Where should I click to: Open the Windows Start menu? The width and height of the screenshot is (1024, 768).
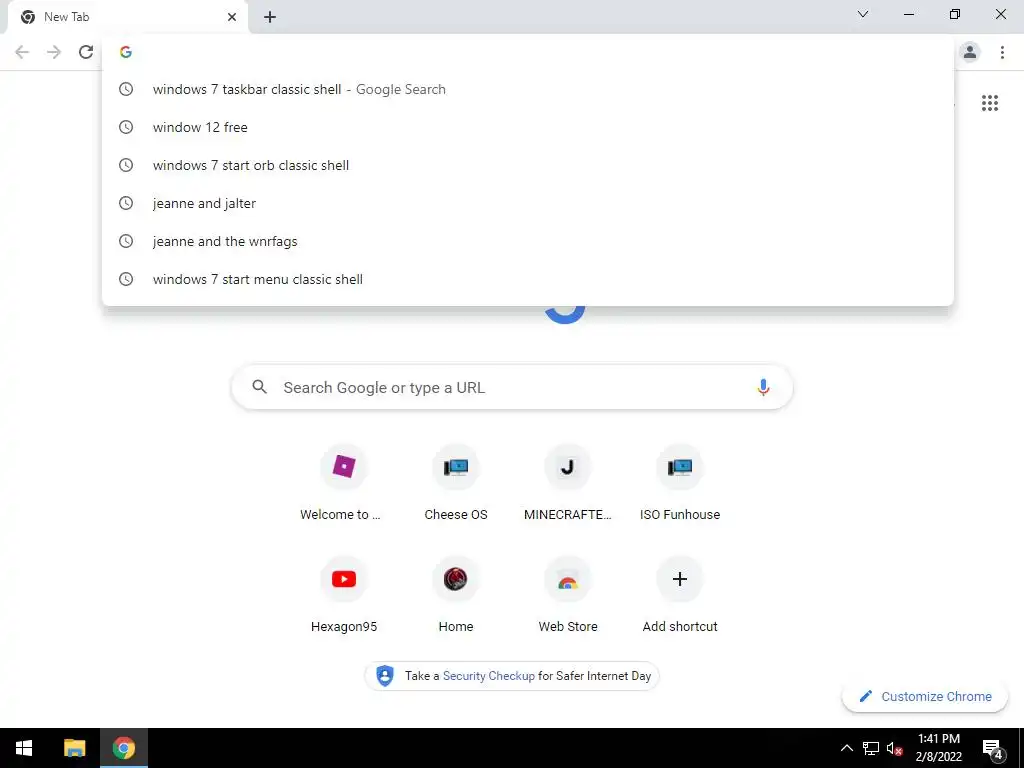coord(24,748)
